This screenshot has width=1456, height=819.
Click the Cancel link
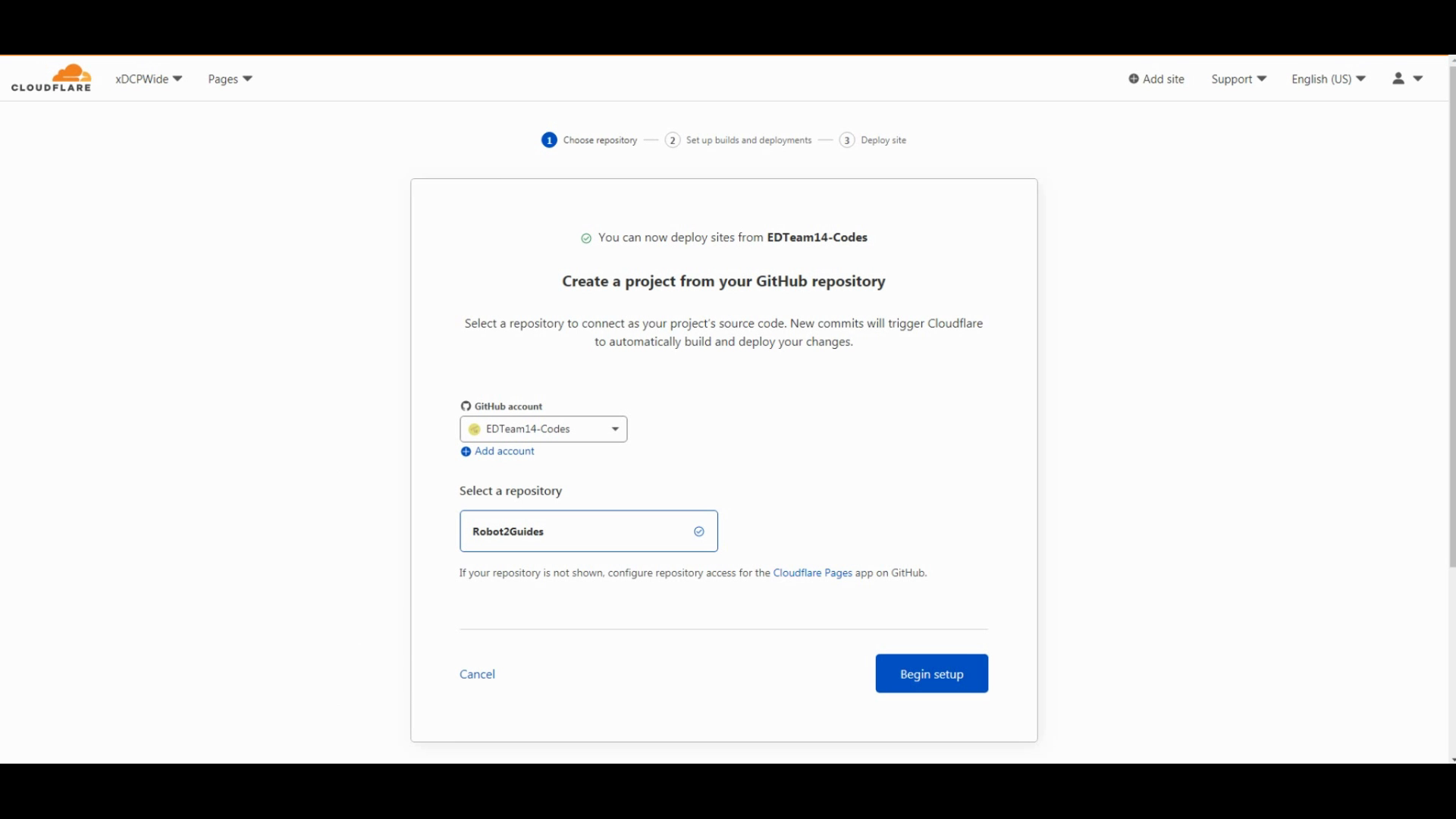coord(477,674)
